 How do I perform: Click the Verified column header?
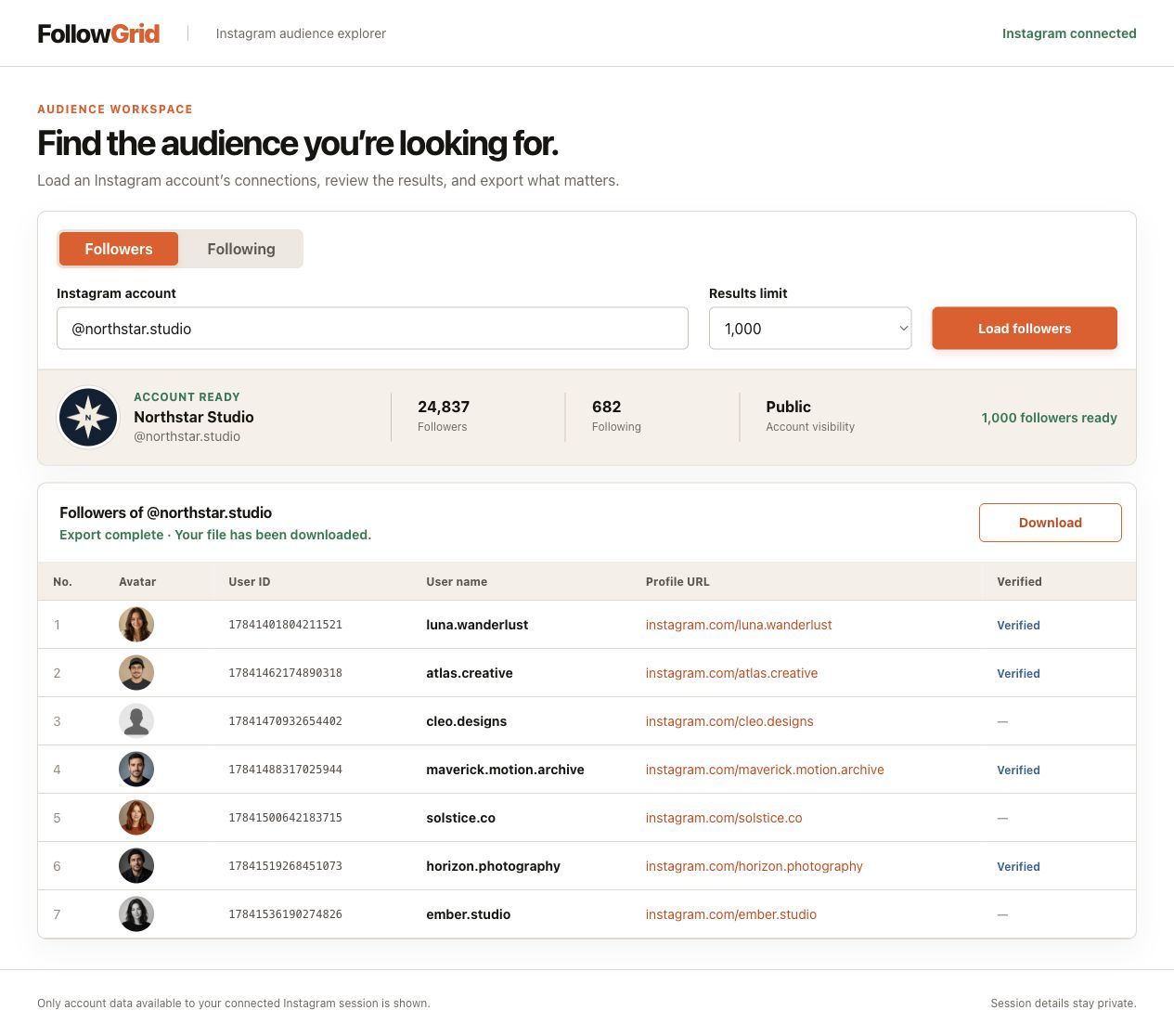coord(1019,582)
